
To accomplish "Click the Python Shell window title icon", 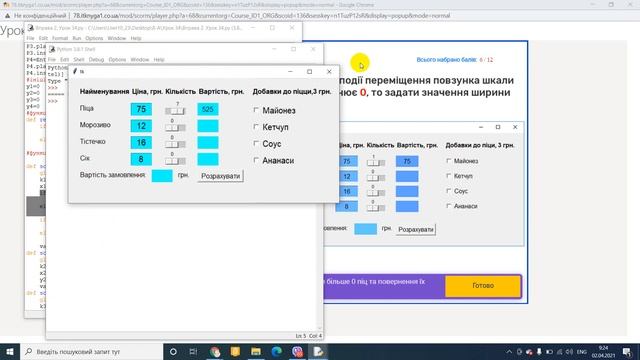I will click(52, 49).
